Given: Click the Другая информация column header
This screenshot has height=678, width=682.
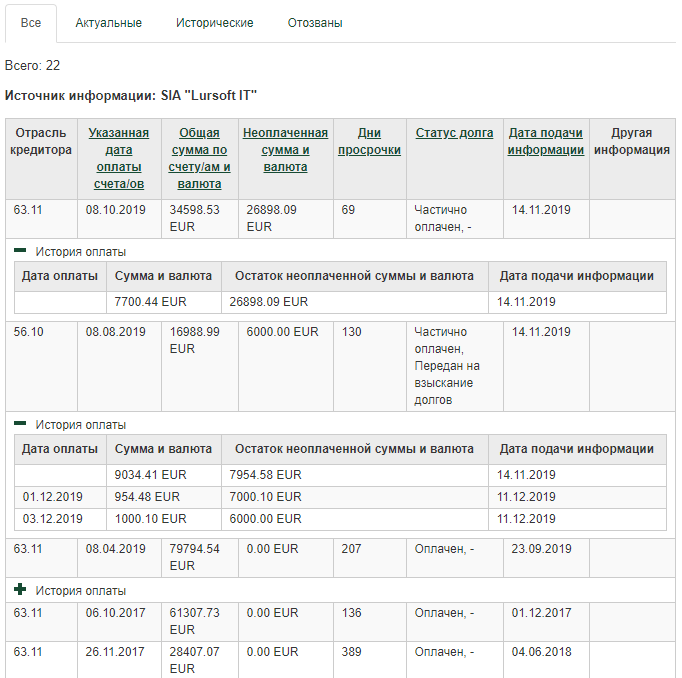Looking at the screenshot, I should tap(630, 141).
